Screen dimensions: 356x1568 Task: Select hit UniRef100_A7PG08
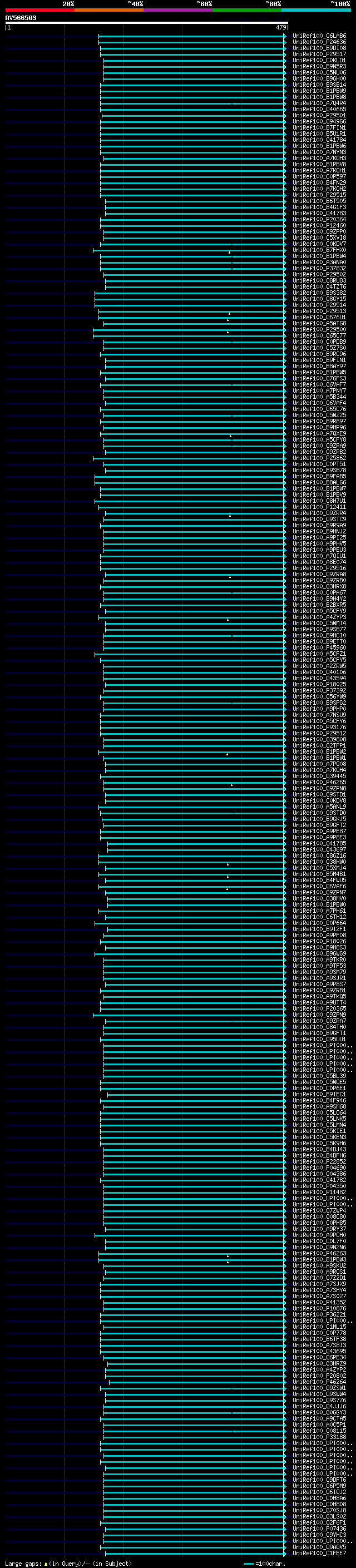(x=319, y=764)
